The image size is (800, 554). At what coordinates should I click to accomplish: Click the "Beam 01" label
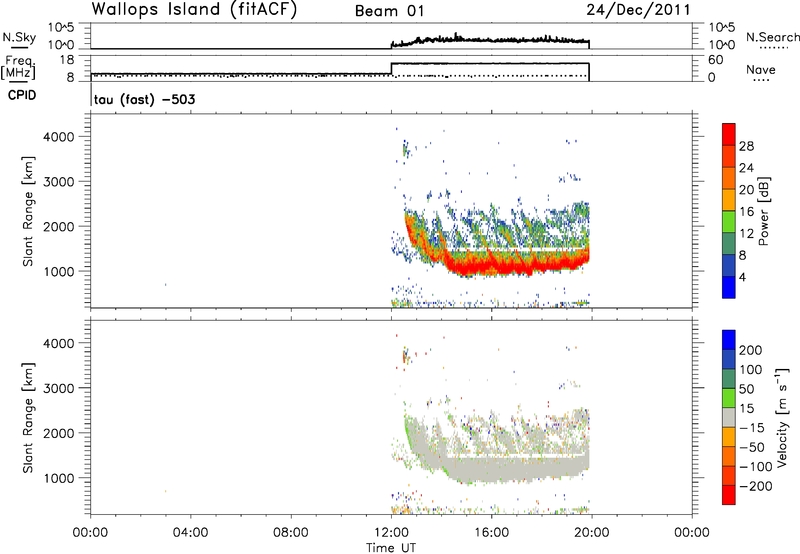pos(389,11)
